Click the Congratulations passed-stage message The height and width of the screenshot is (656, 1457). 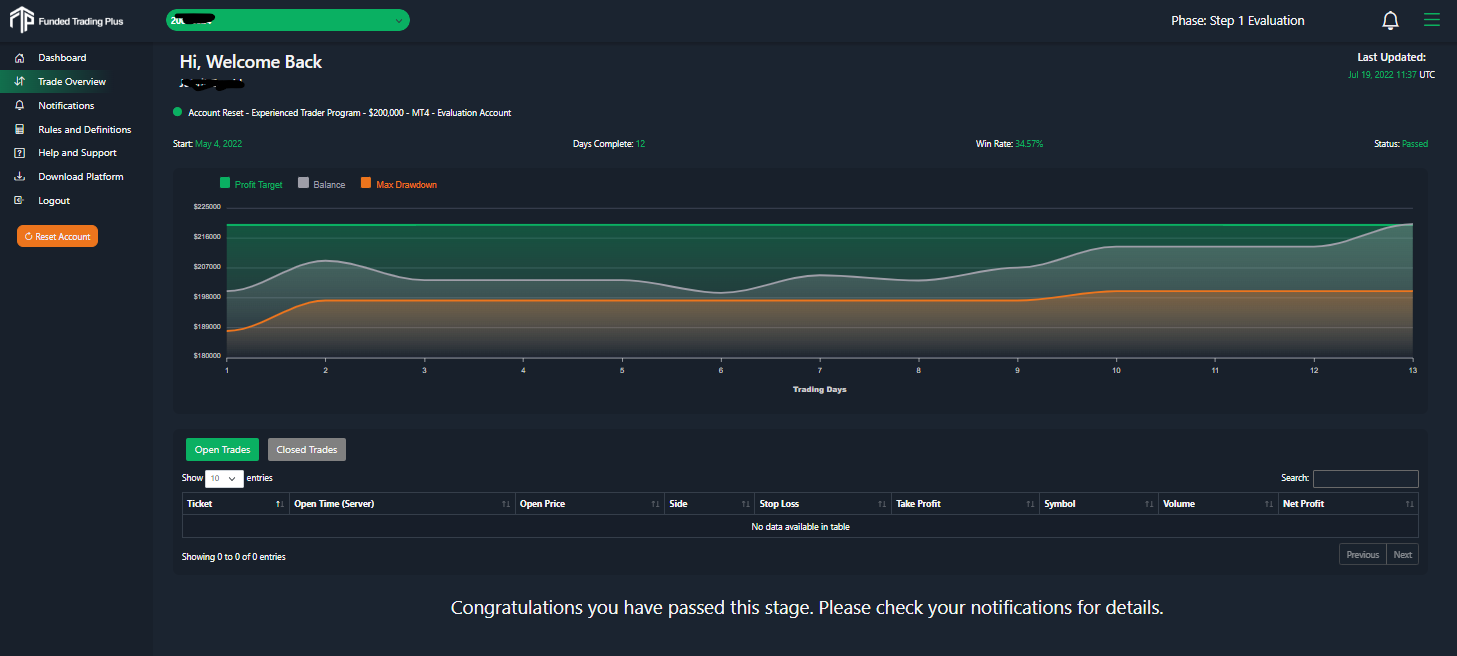click(x=807, y=607)
